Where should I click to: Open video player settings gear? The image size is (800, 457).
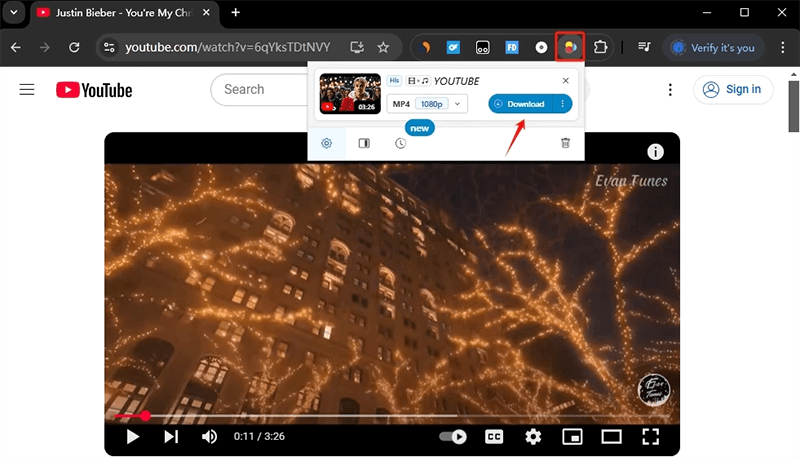click(533, 437)
